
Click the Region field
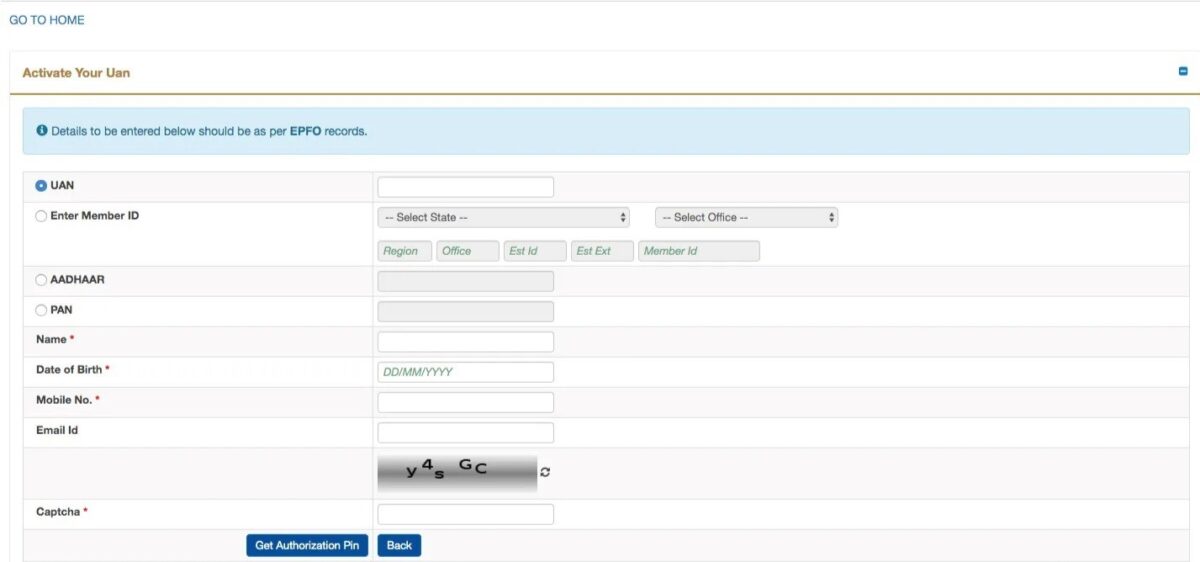click(x=405, y=251)
